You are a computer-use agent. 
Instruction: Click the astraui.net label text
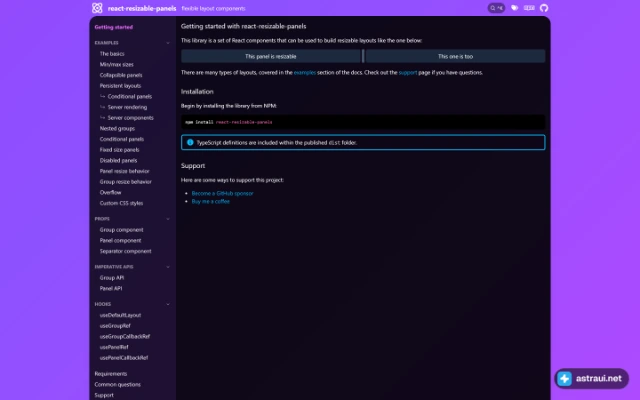click(599, 378)
